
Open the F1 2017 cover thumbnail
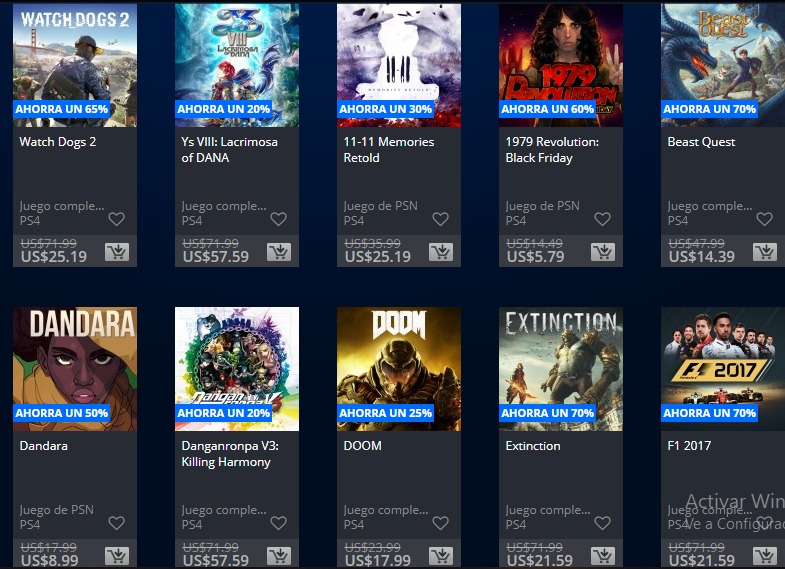(x=723, y=369)
